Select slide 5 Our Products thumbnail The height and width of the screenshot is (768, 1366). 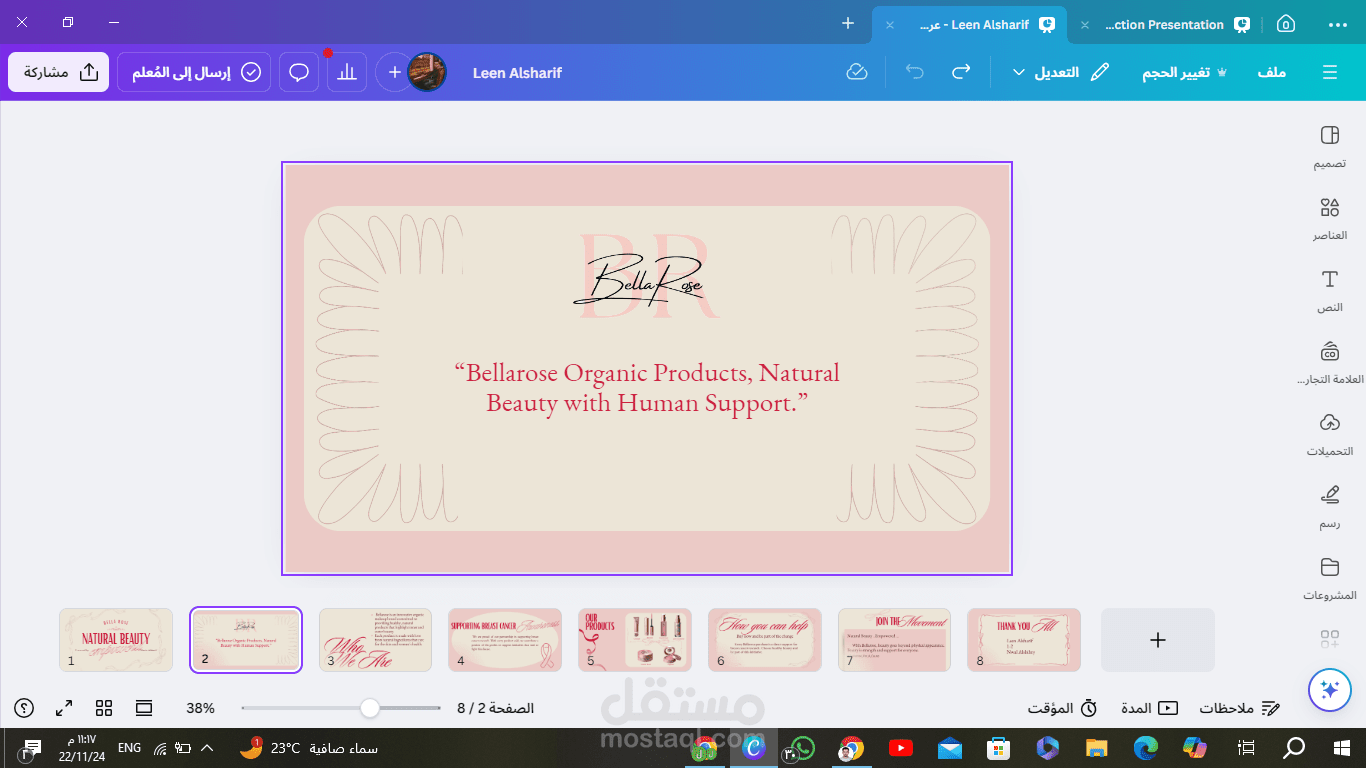click(635, 640)
